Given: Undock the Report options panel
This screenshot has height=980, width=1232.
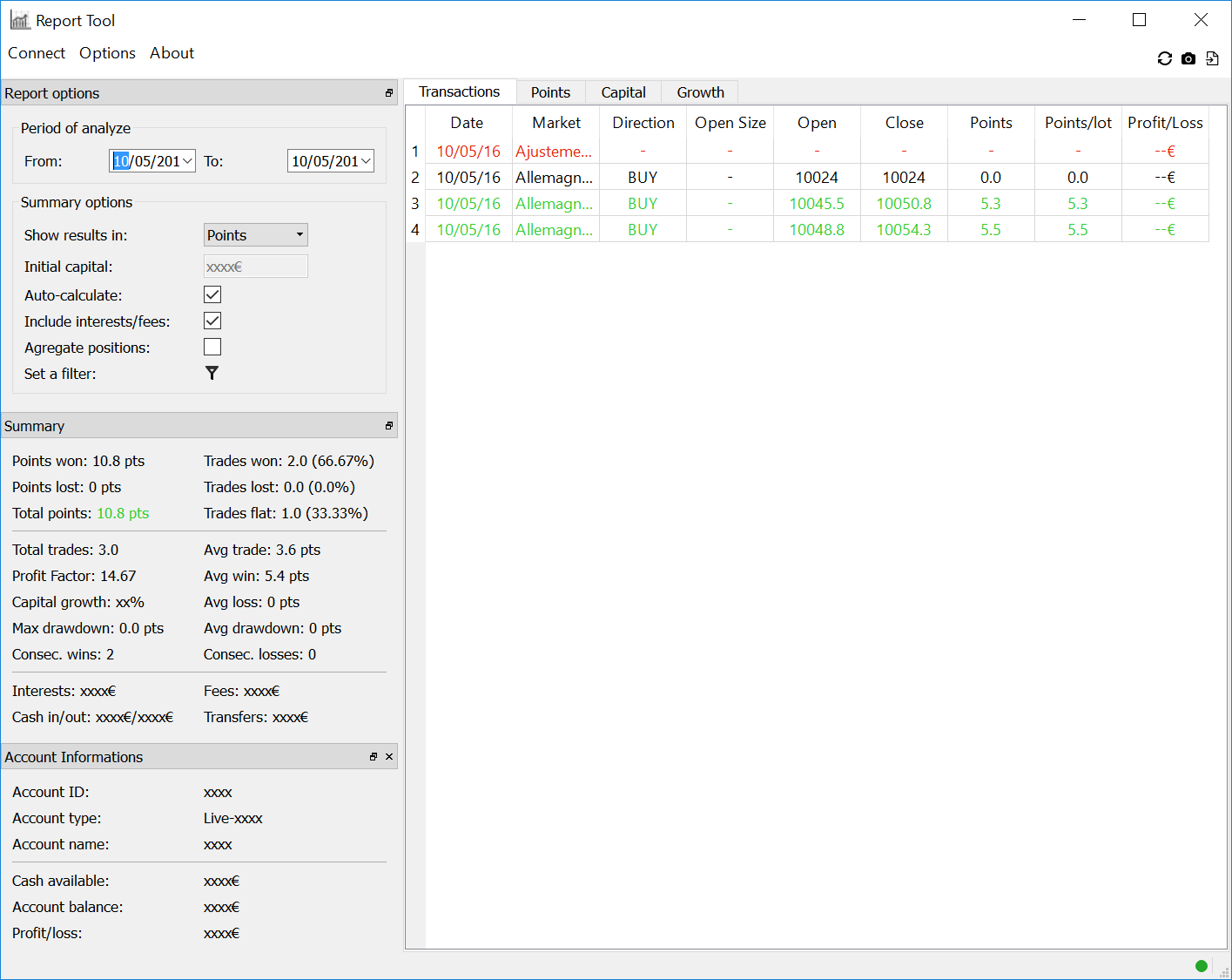Looking at the screenshot, I should tap(389, 93).
